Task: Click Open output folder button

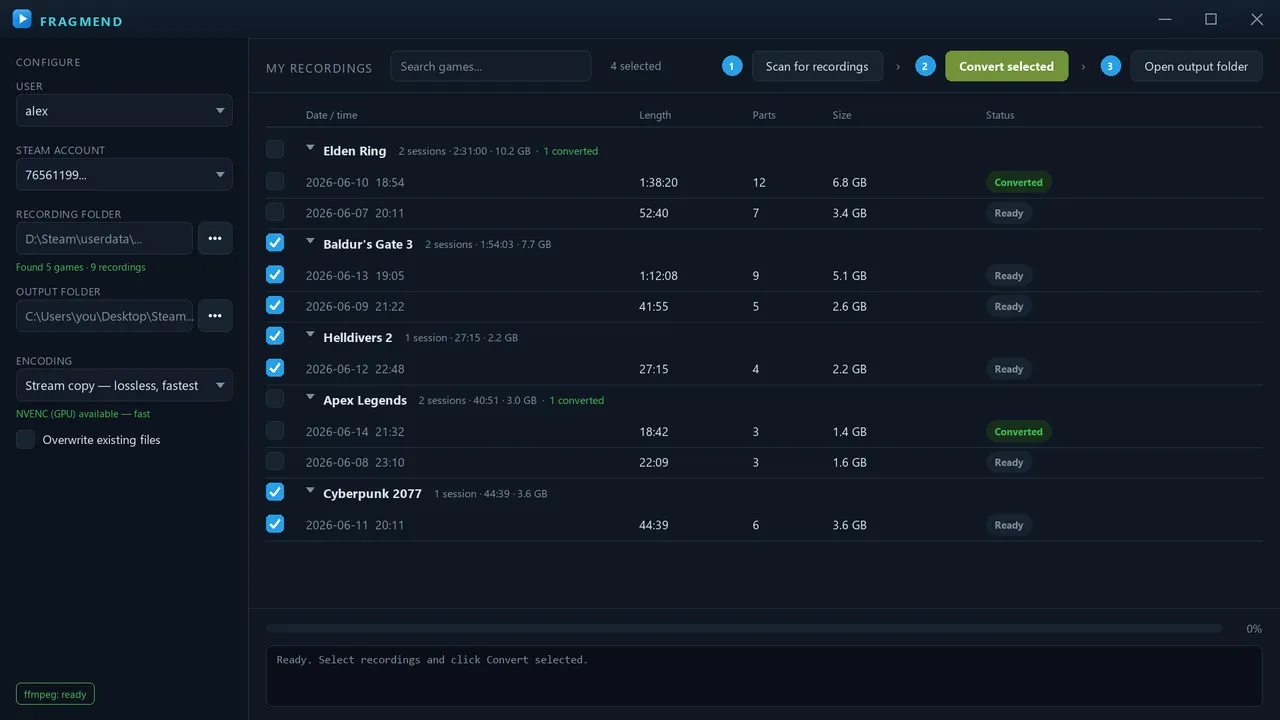Action: 1196,66
